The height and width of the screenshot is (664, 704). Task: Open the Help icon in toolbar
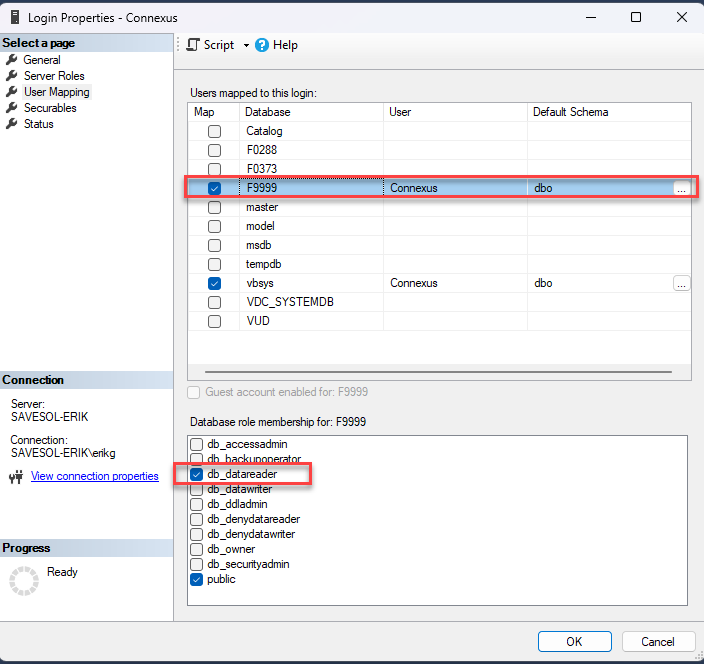point(262,45)
